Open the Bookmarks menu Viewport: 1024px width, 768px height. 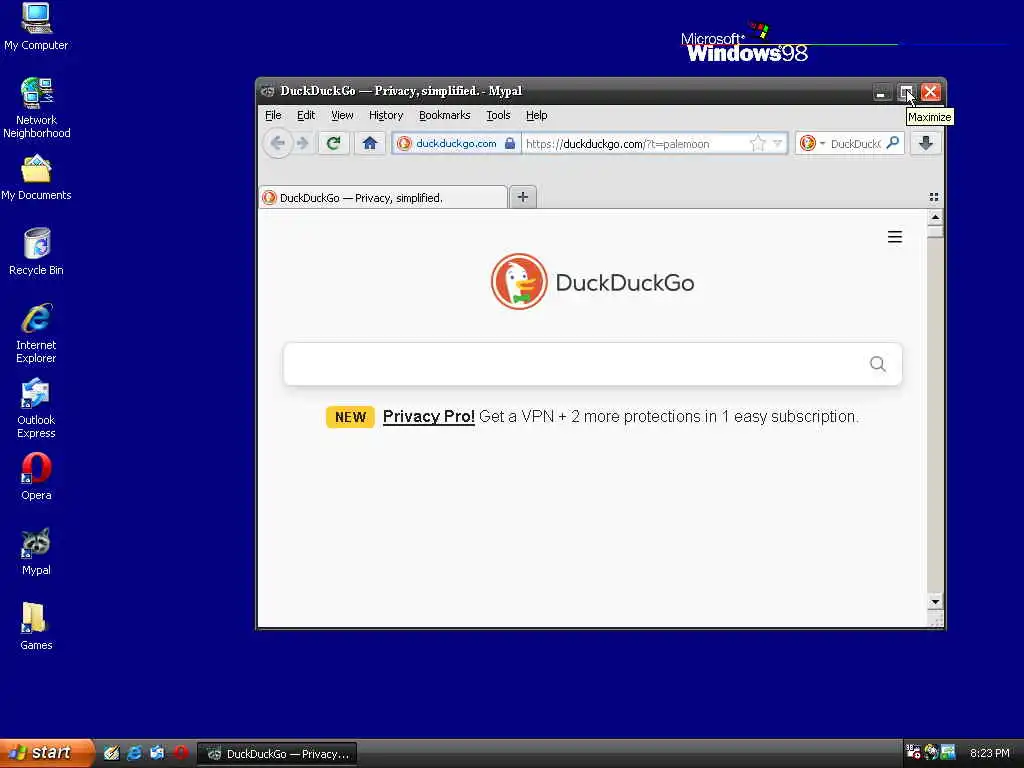coord(445,115)
